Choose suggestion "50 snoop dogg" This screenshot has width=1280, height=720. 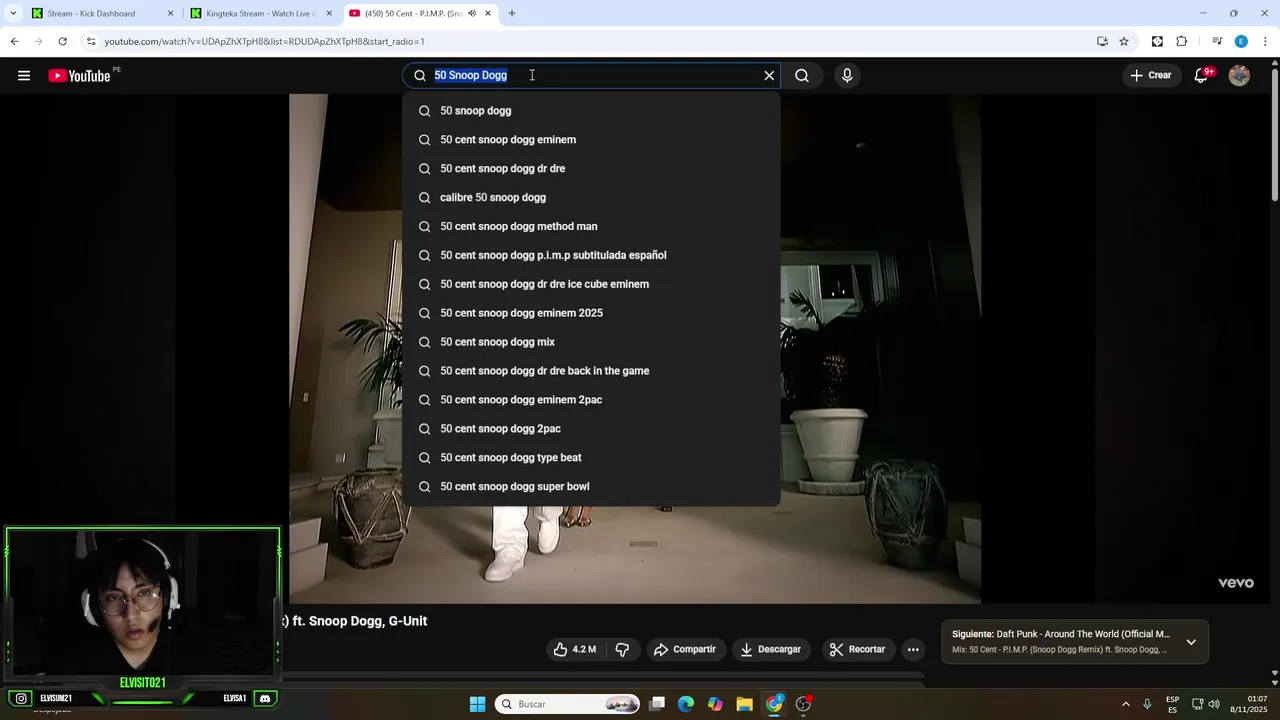[591, 111]
